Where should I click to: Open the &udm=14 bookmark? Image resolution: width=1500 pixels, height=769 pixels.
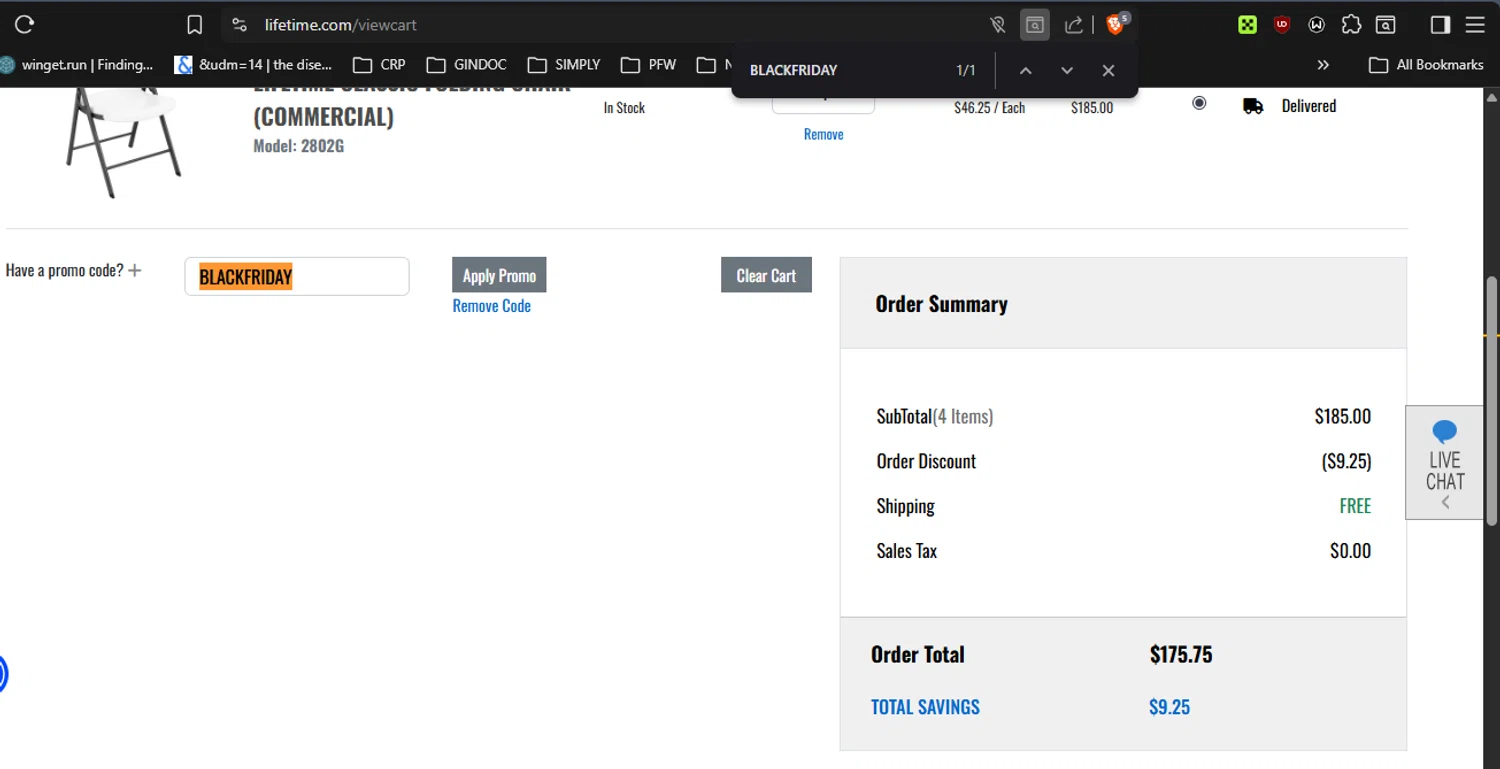253,64
